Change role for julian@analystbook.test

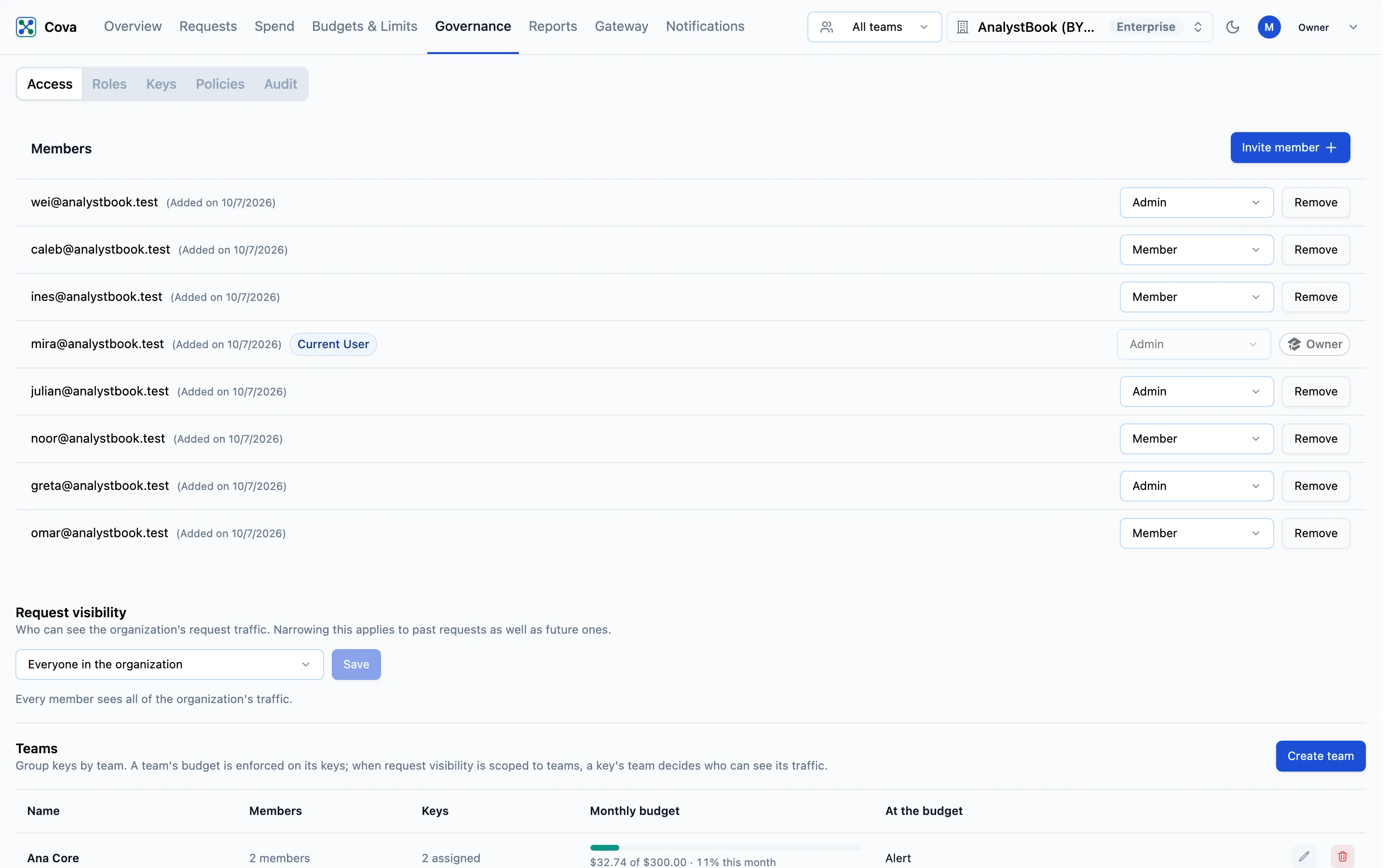pyautogui.click(x=1197, y=392)
